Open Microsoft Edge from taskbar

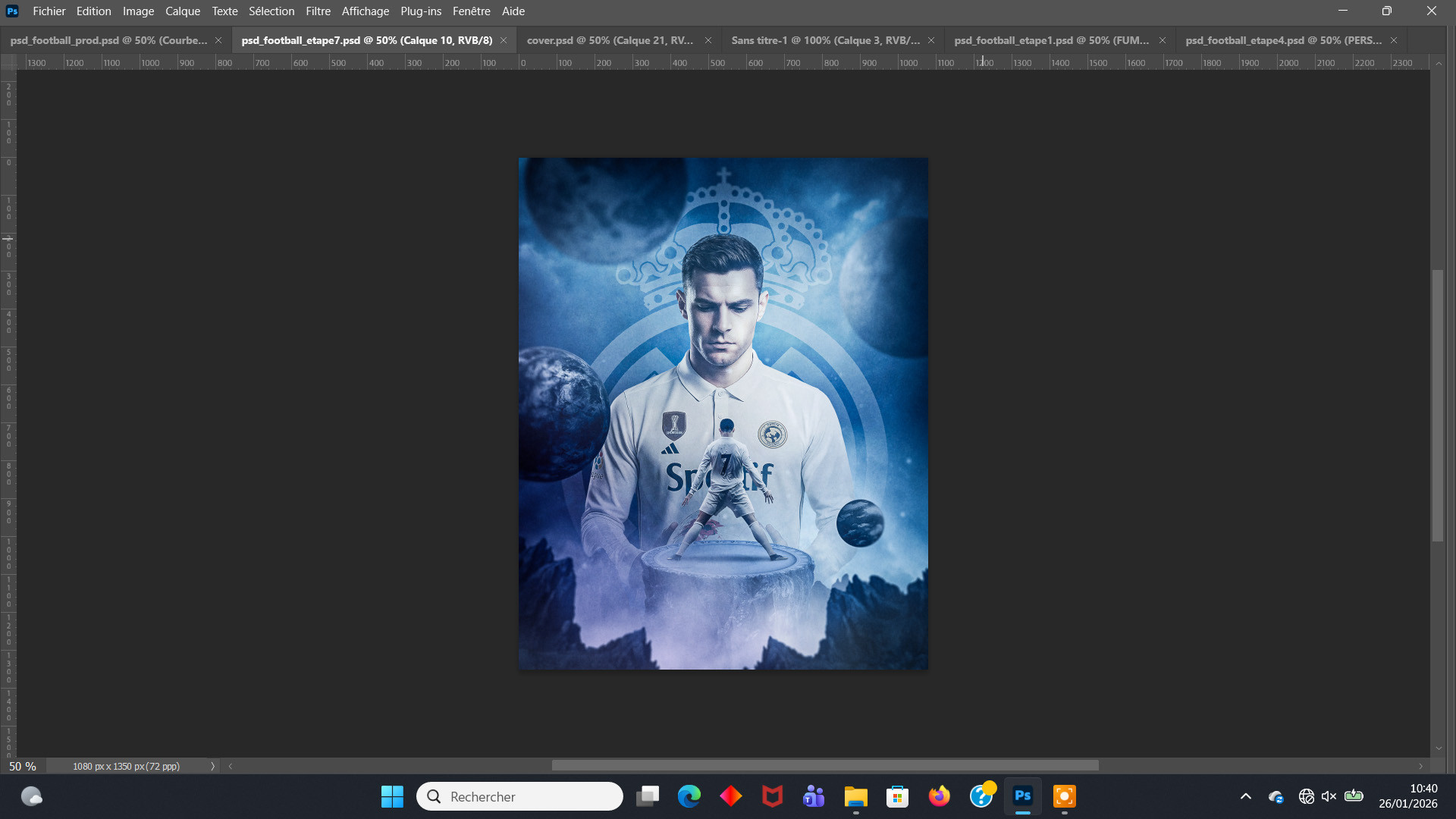689,796
